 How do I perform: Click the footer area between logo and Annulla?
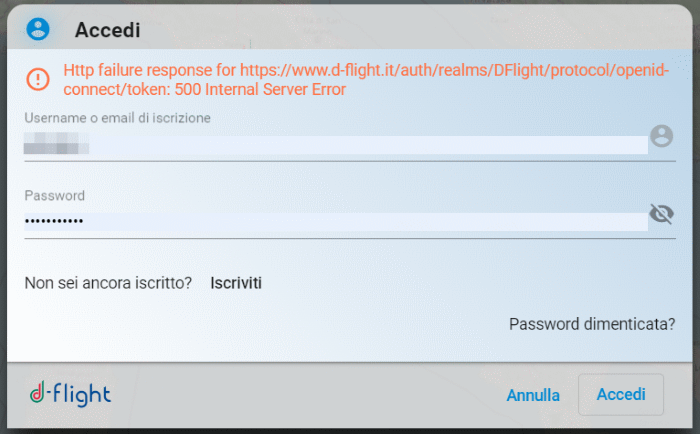tap(300, 395)
